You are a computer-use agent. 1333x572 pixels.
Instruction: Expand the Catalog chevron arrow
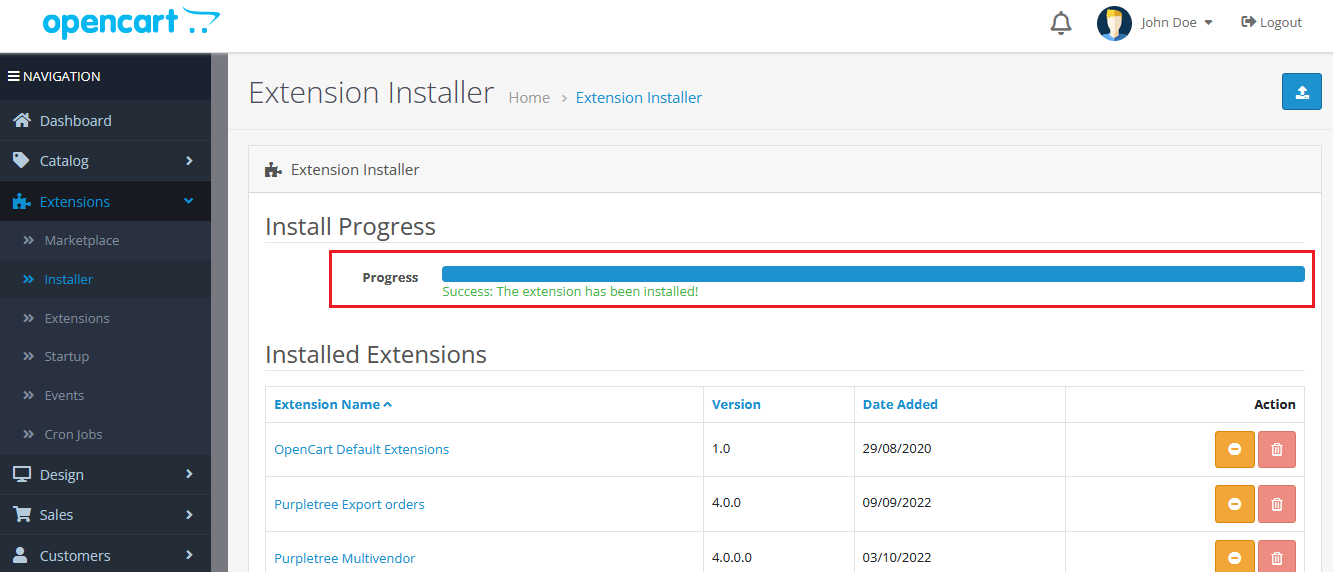click(189, 160)
